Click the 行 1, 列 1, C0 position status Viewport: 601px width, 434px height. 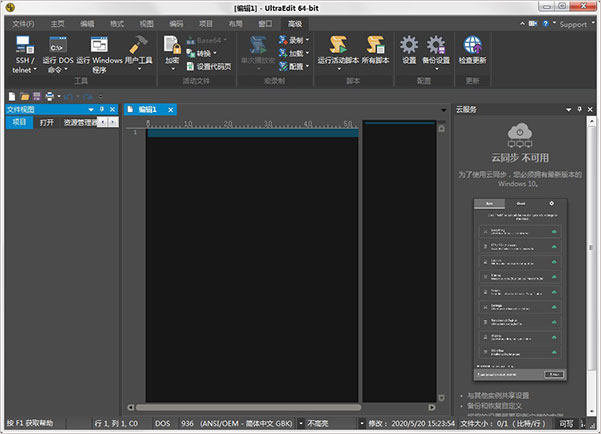[116, 424]
